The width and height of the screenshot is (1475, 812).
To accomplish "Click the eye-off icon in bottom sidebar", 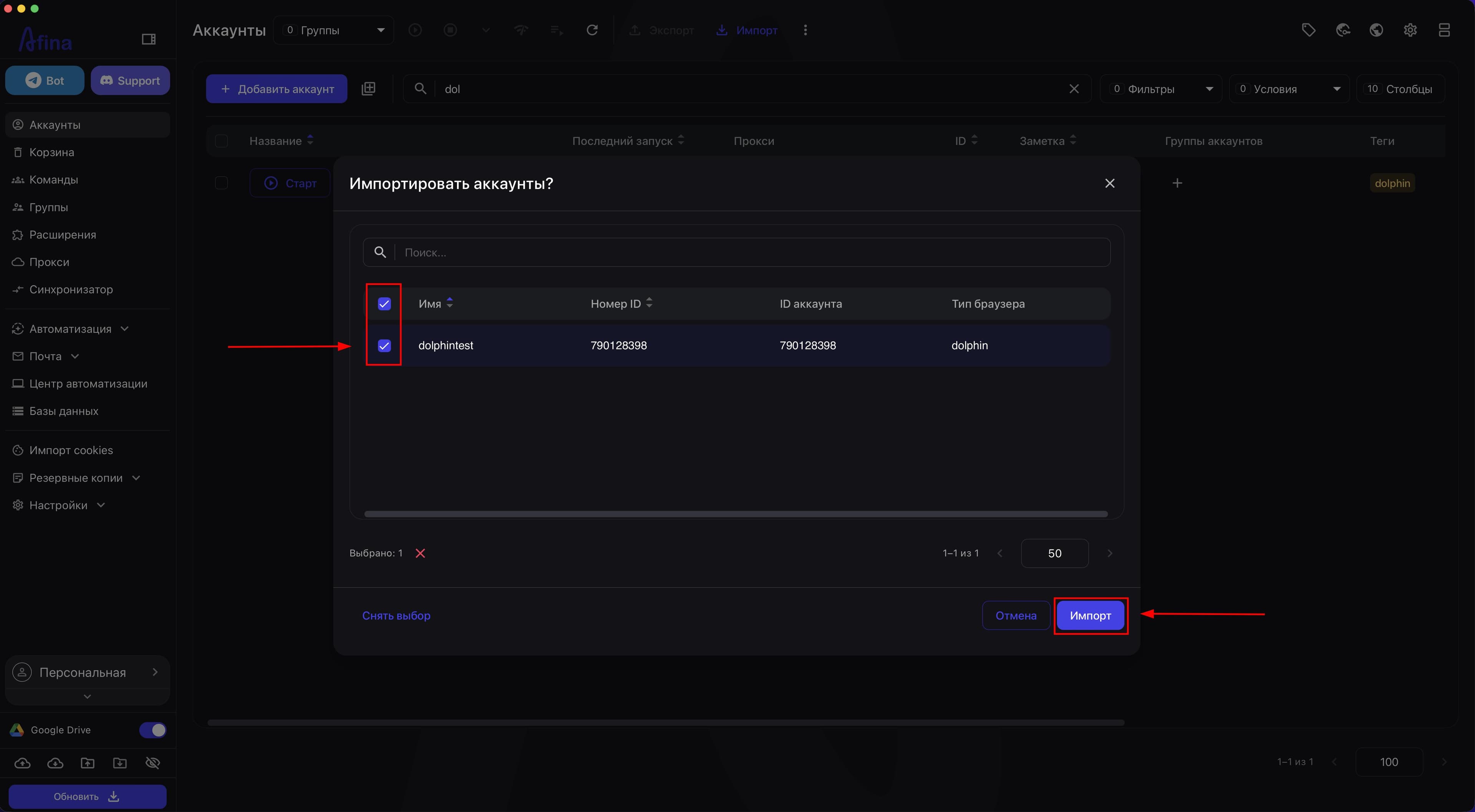I will click(x=153, y=763).
